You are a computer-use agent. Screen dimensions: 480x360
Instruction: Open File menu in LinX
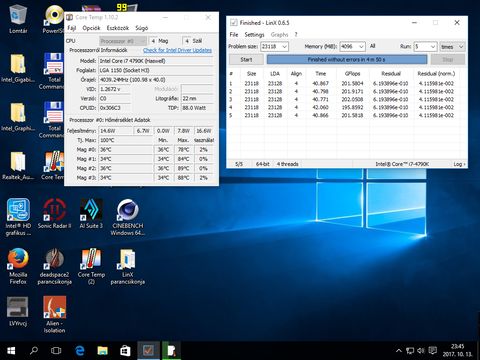234,34
